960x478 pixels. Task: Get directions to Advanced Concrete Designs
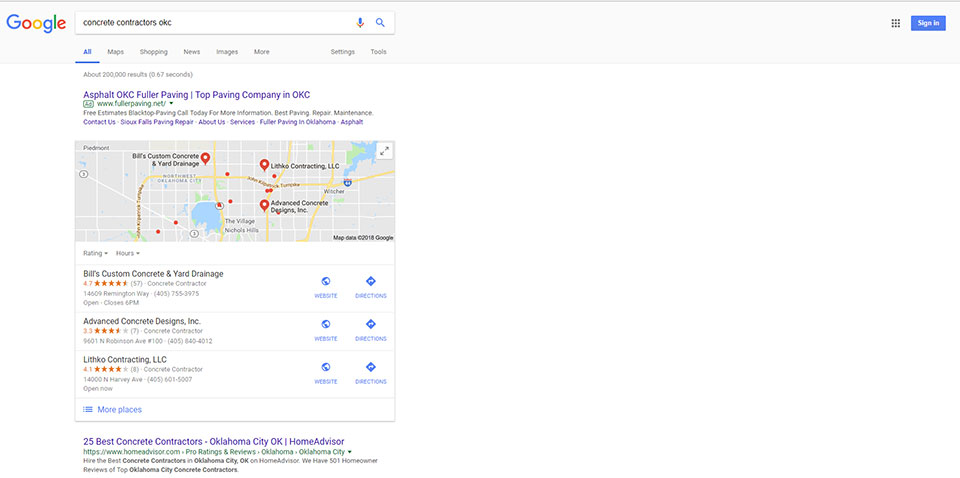370,330
